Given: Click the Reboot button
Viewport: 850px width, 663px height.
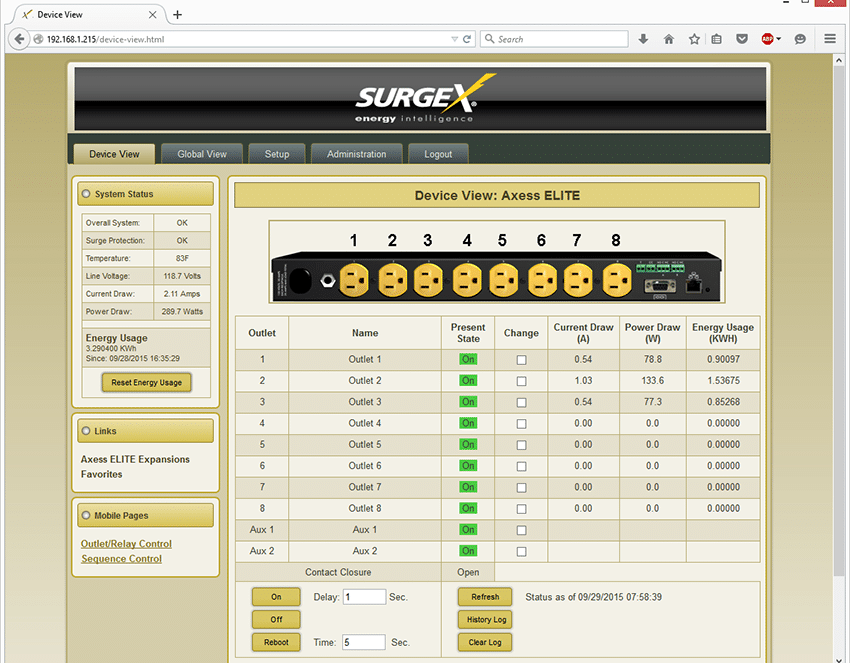Looking at the screenshot, I should point(276,642).
